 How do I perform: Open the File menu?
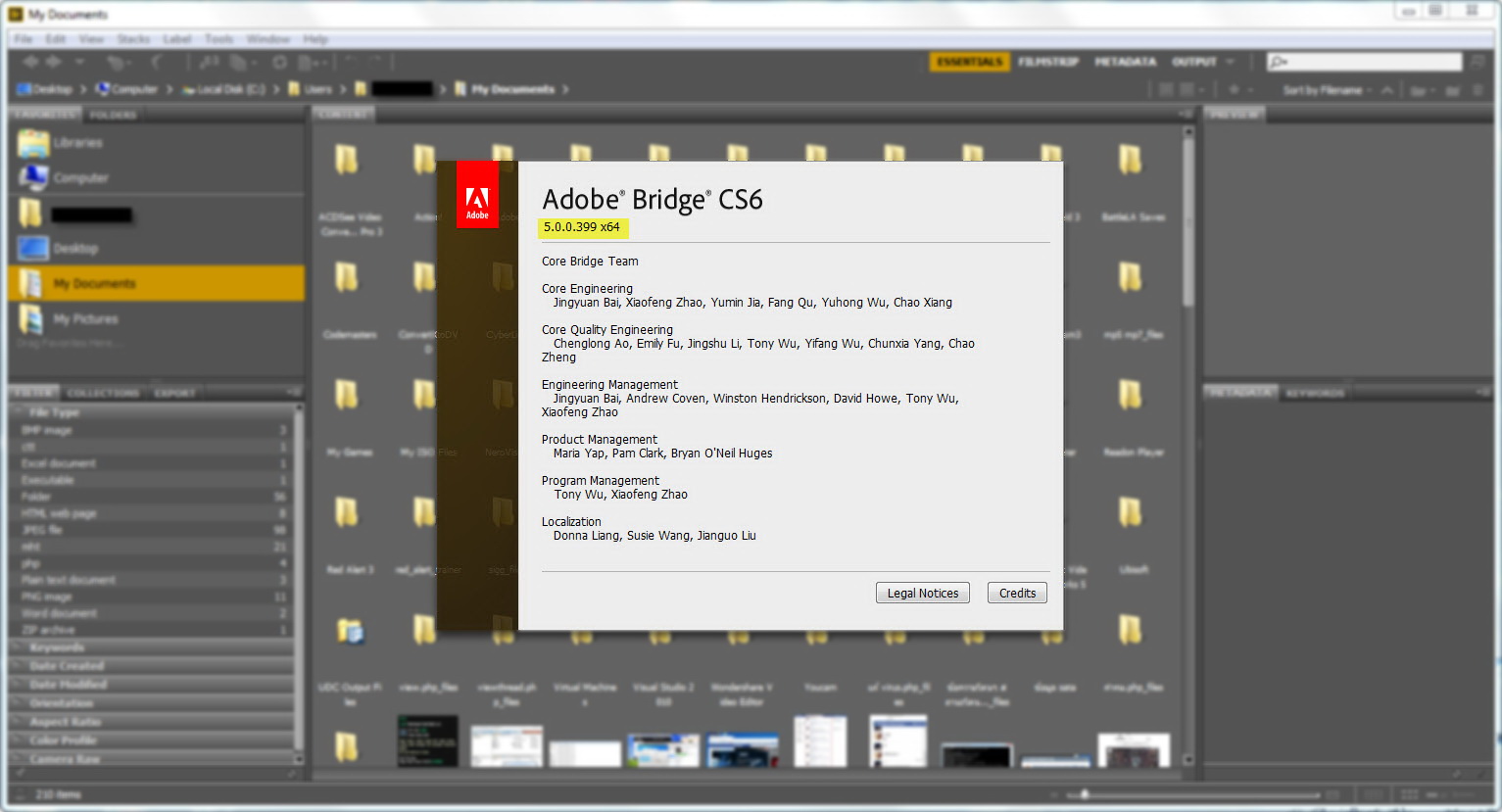click(x=24, y=39)
